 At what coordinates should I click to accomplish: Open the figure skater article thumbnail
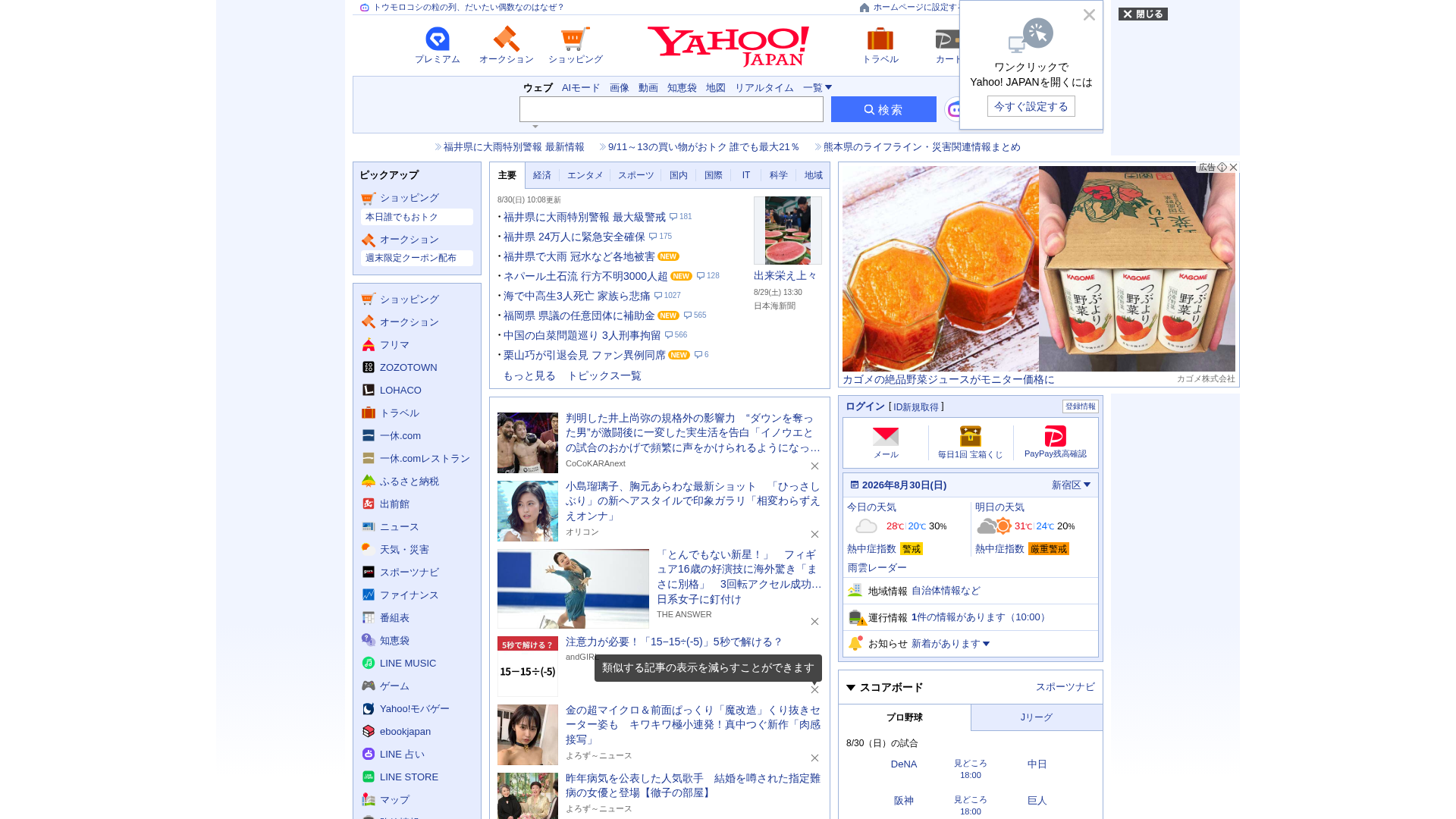point(573,589)
